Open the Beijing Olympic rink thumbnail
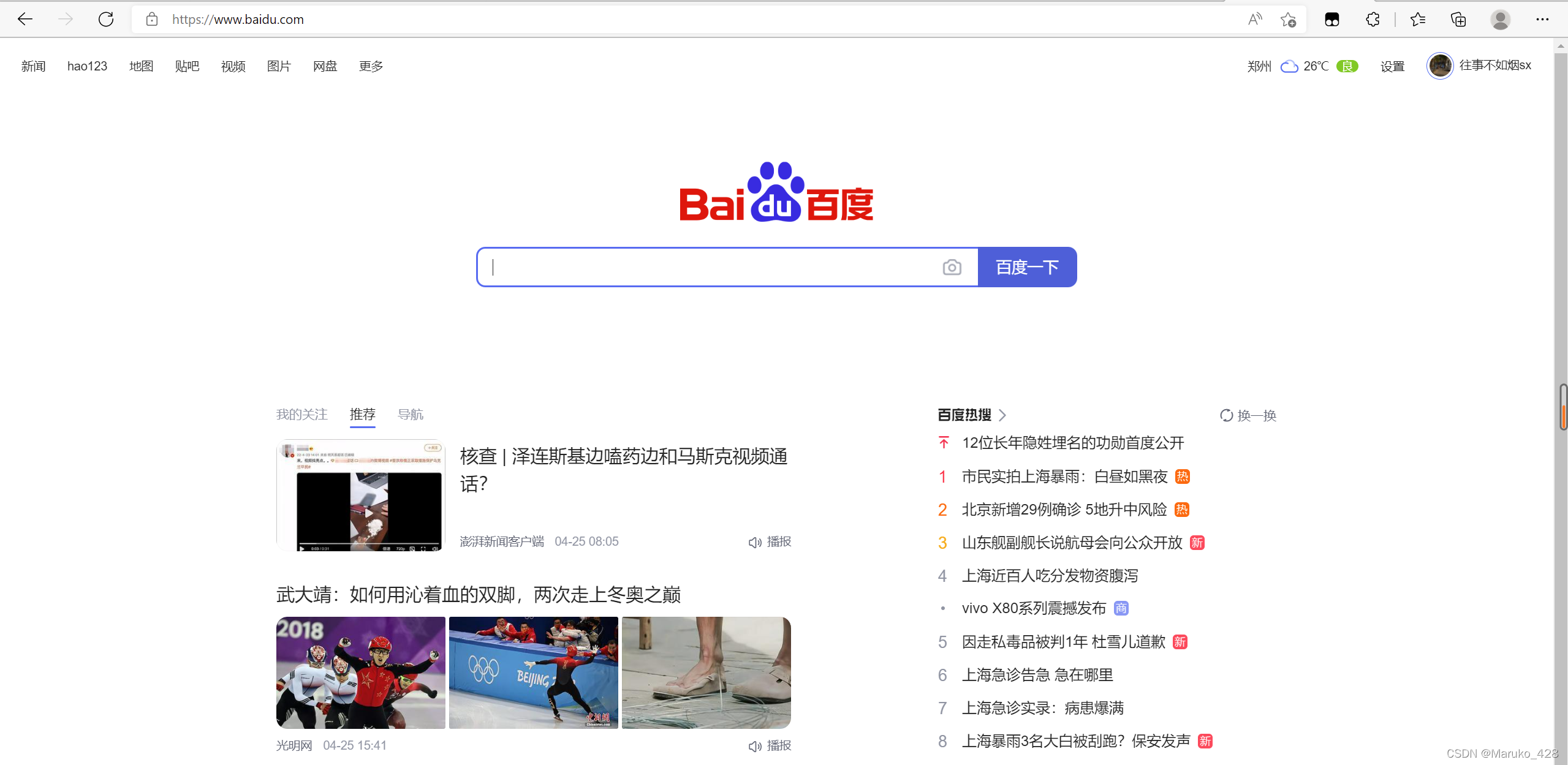Screen dimensions: 1568x765 pos(533,673)
